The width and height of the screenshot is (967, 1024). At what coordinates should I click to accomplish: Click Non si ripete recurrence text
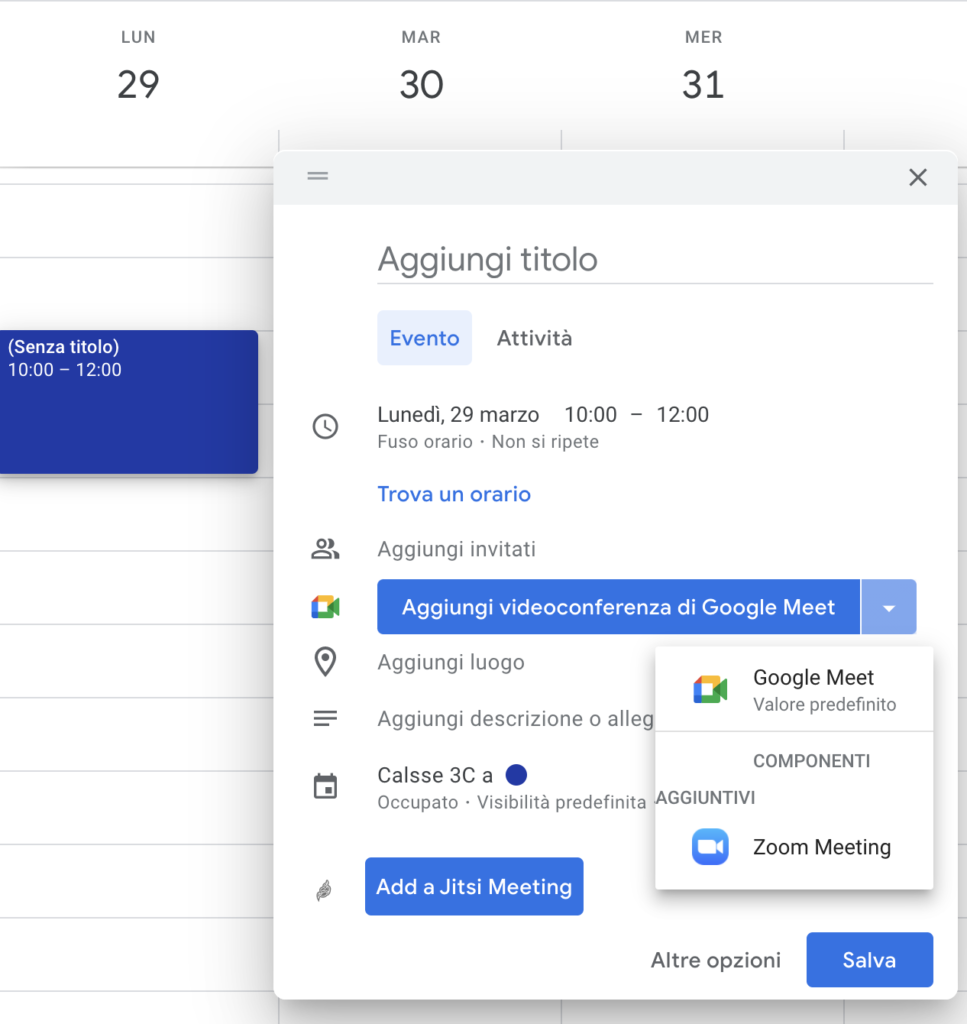(x=545, y=442)
